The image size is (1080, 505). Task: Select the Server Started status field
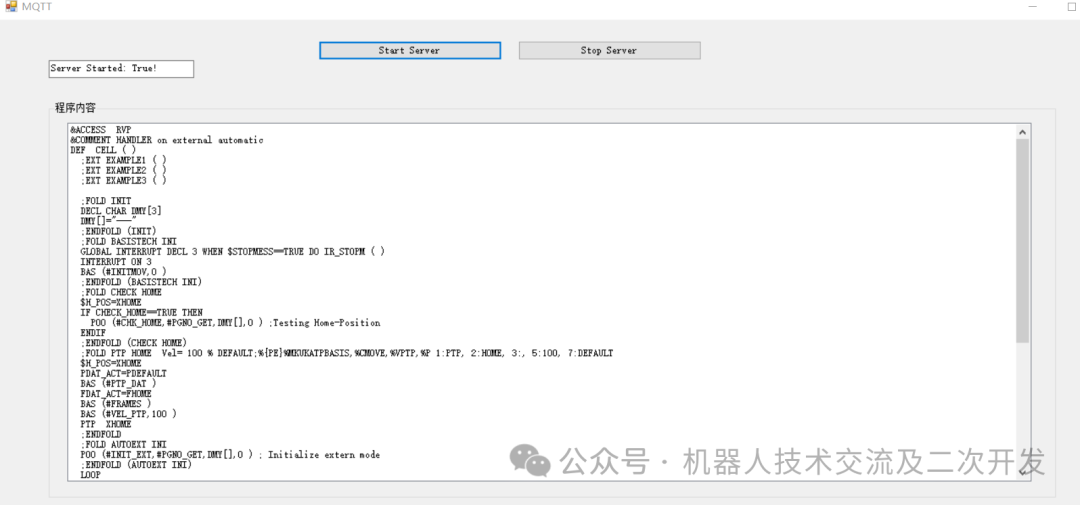[121, 69]
